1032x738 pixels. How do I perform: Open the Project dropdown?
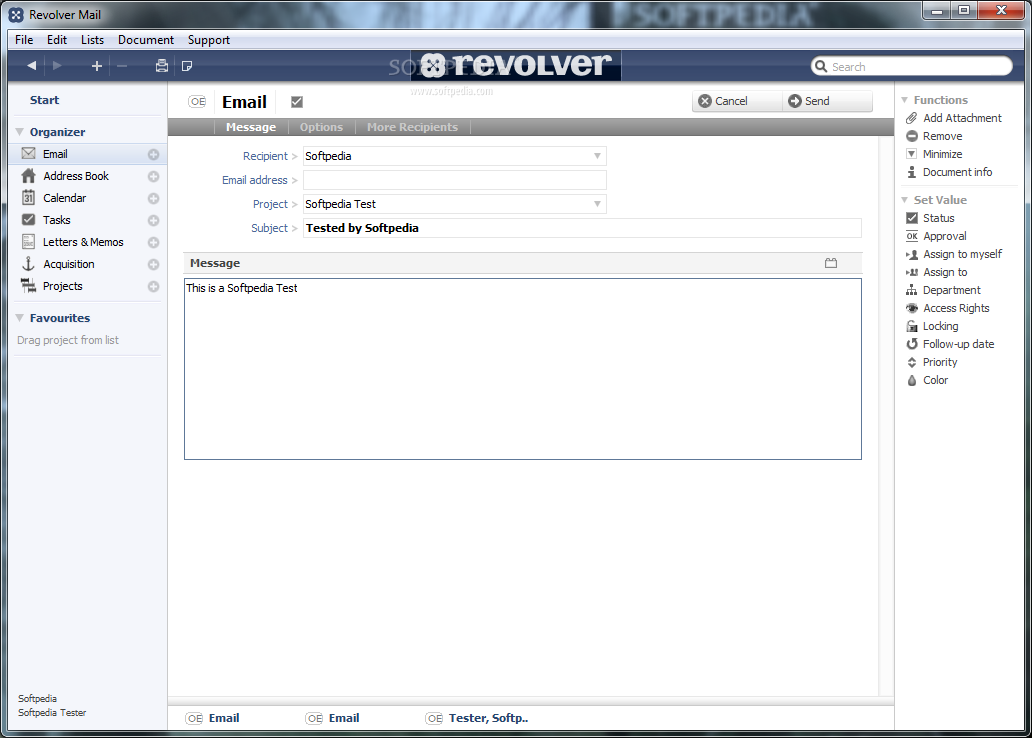coord(597,204)
